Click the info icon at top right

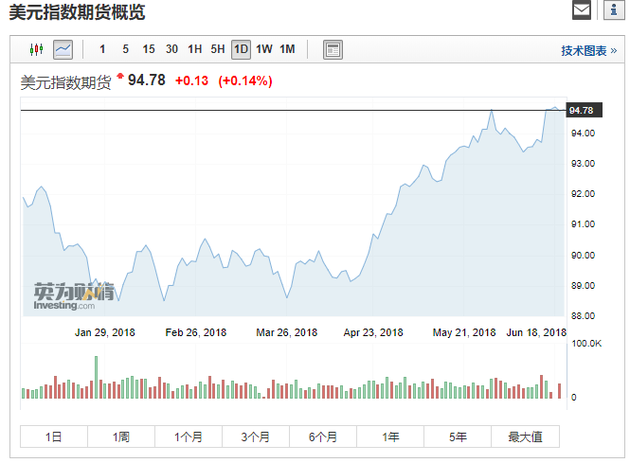(610, 11)
